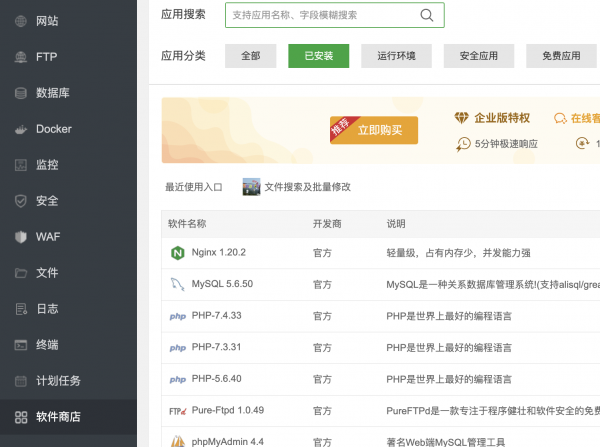600x447 pixels.
Task: Focus the 应用搜索 search input field
Action: (335, 15)
